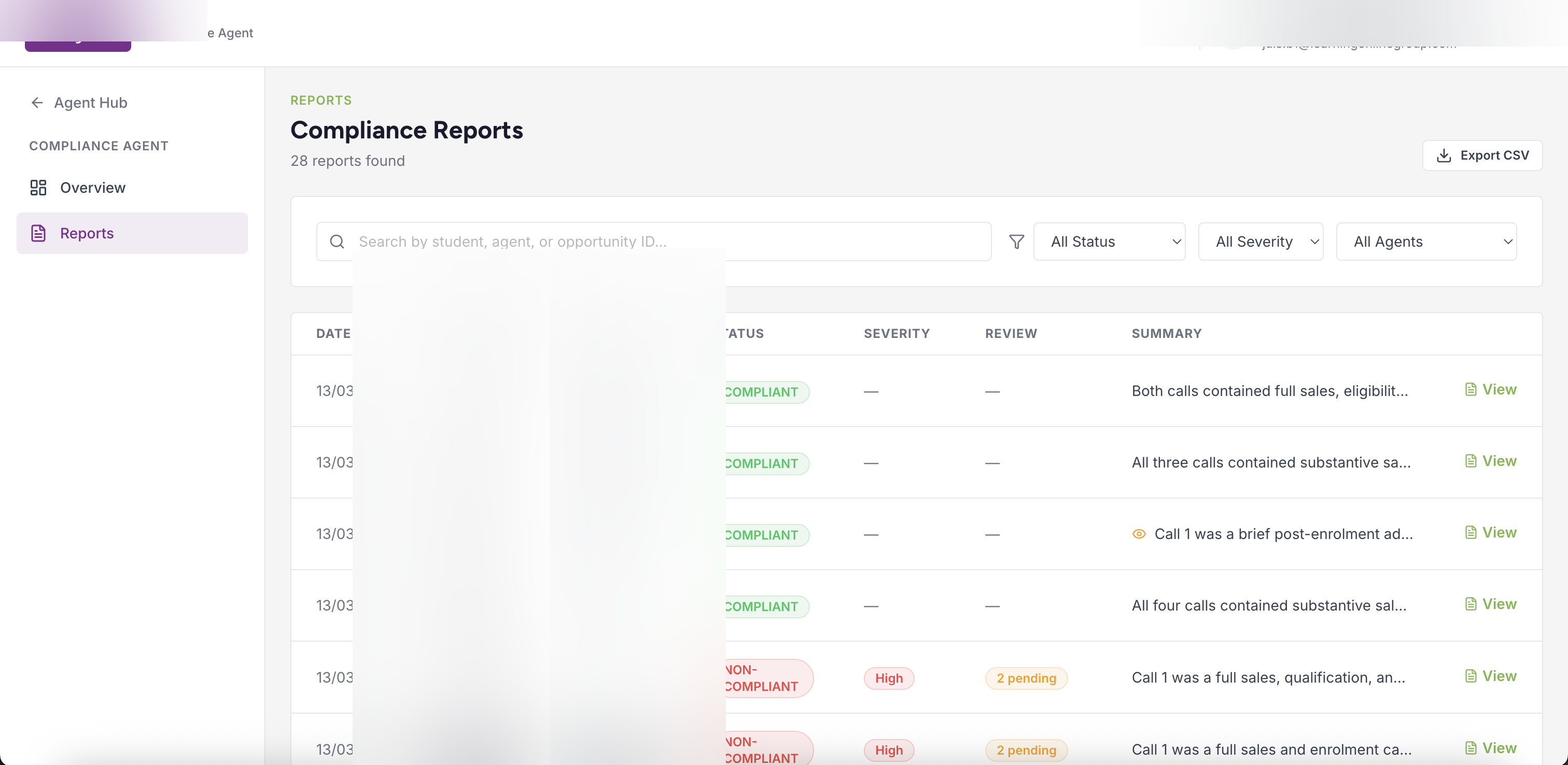
Task: Select the Overview grid icon in sidebar
Action: point(38,188)
